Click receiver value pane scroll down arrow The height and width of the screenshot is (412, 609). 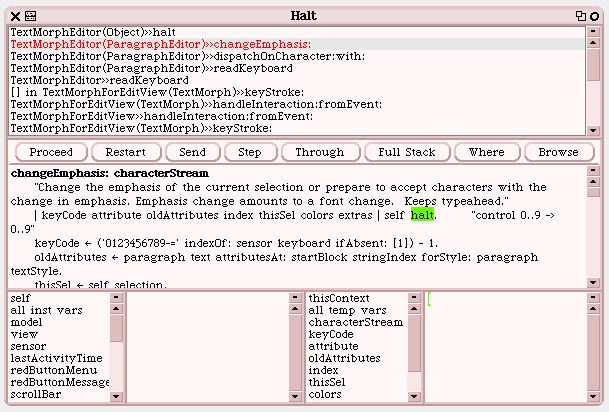coord(295,396)
